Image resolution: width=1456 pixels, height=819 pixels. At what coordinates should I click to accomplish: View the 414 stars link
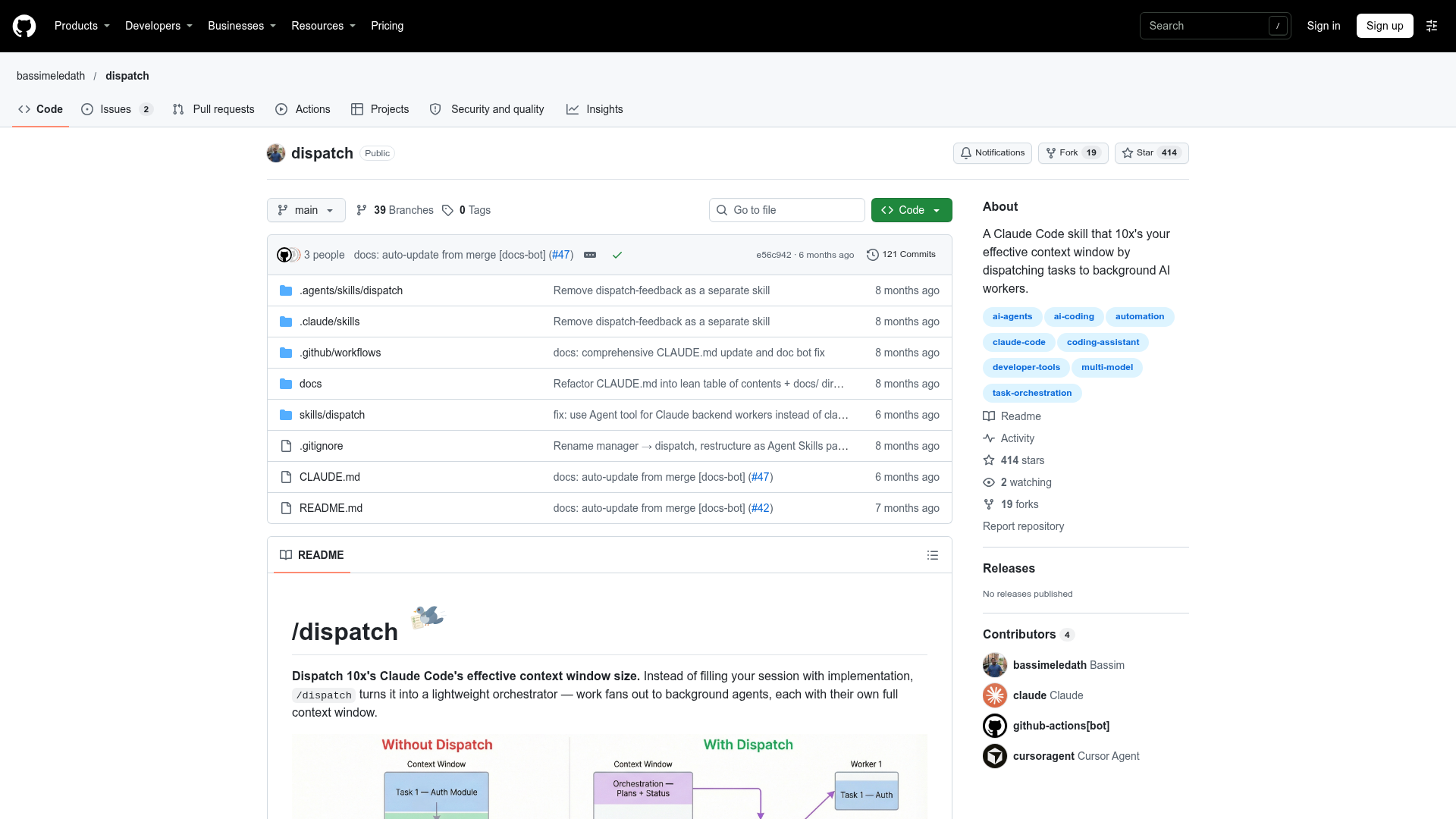(1014, 460)
